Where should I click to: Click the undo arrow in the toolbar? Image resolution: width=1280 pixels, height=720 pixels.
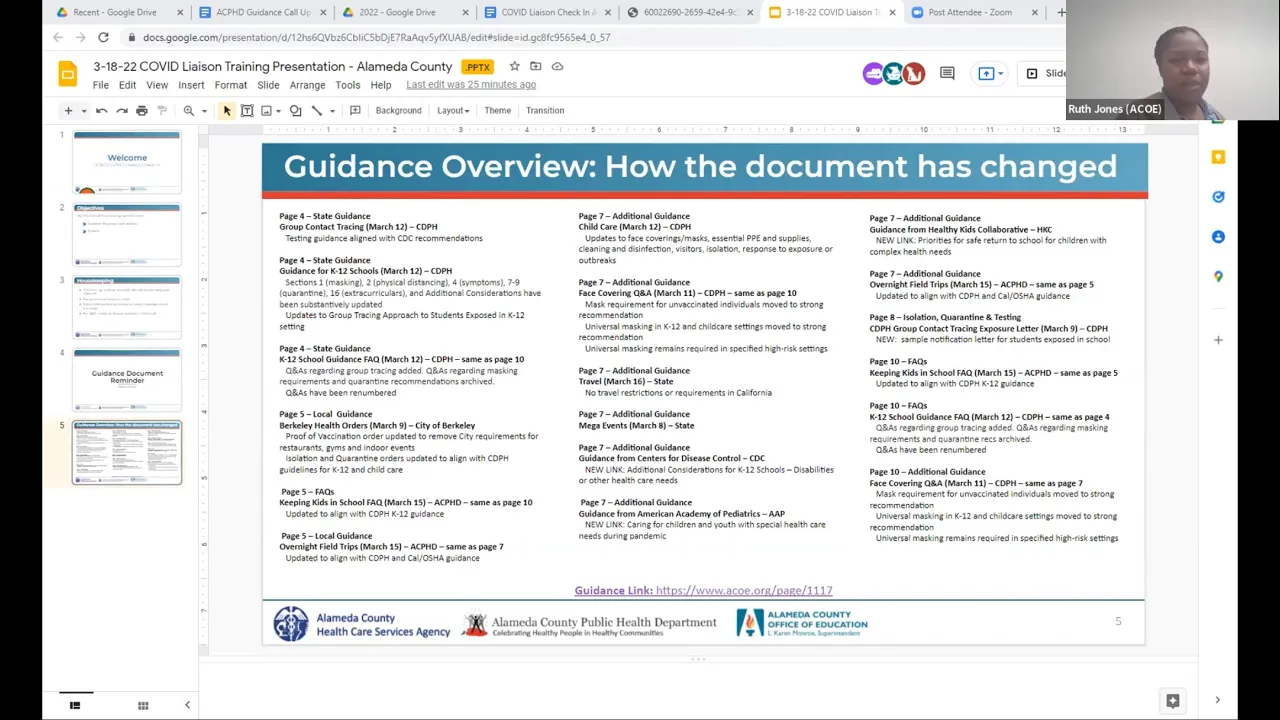click(x=102, y=111)
